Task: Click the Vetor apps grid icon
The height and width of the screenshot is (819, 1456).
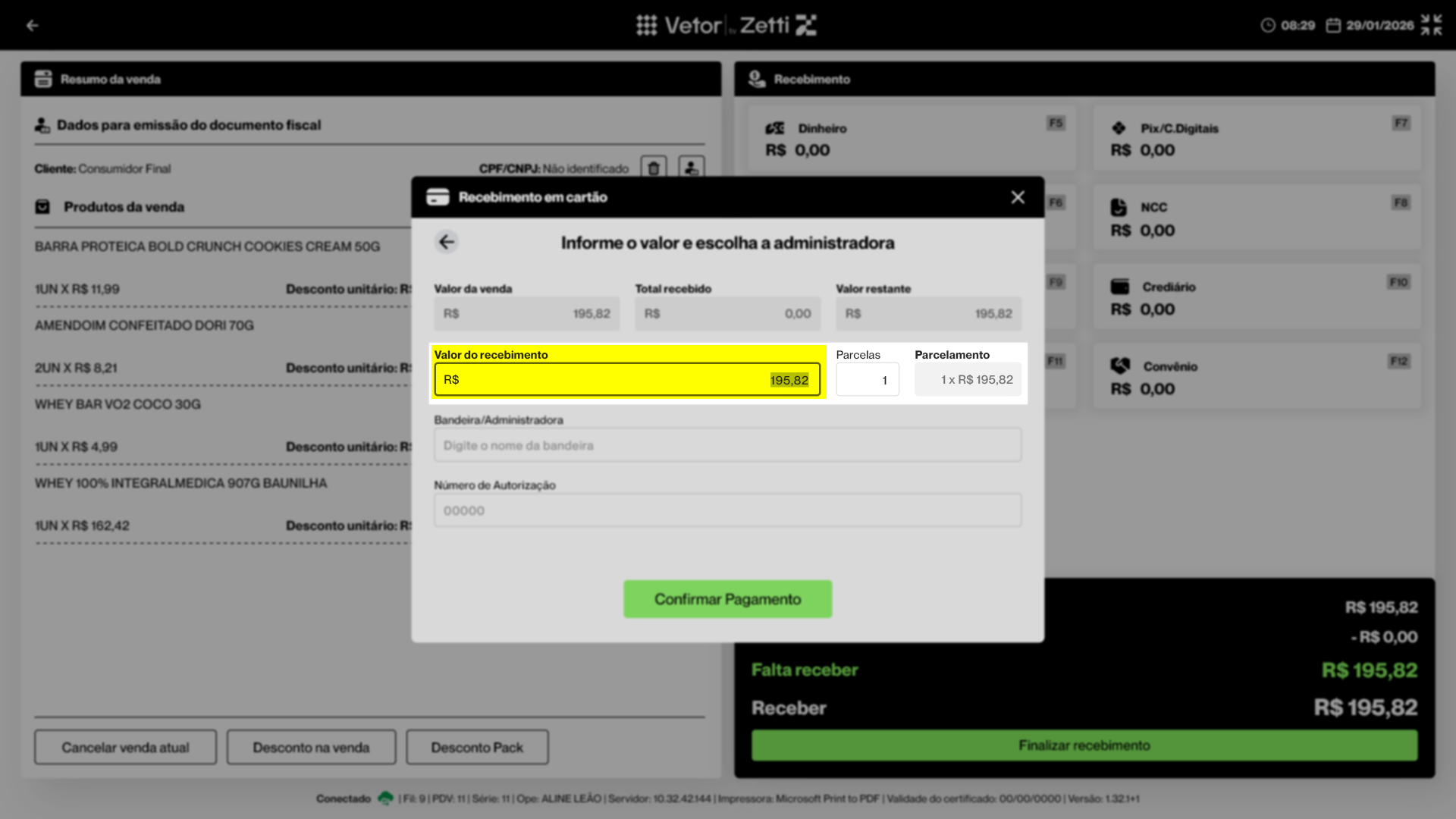Action: pos(646,25)
